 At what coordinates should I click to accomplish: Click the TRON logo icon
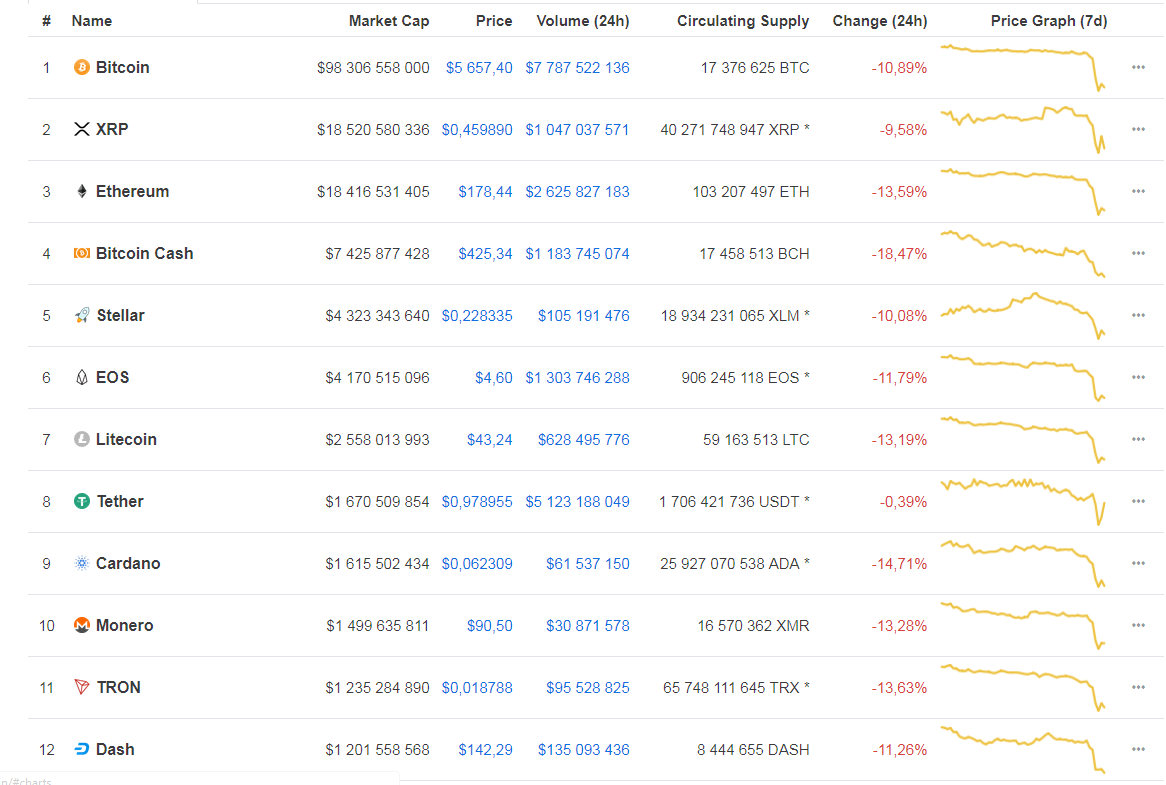(x=82, y=687)
